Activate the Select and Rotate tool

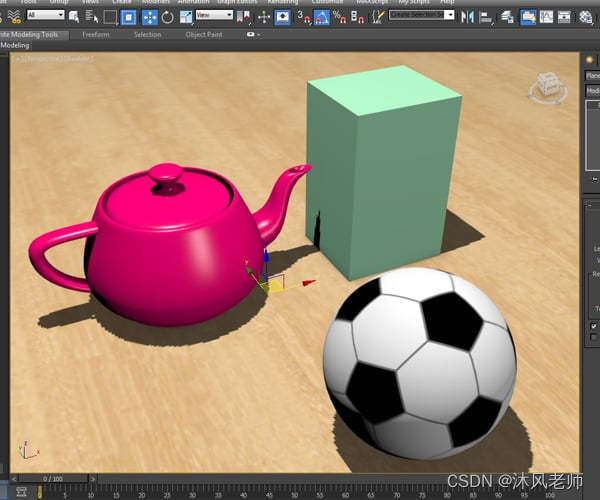point(167,17)
